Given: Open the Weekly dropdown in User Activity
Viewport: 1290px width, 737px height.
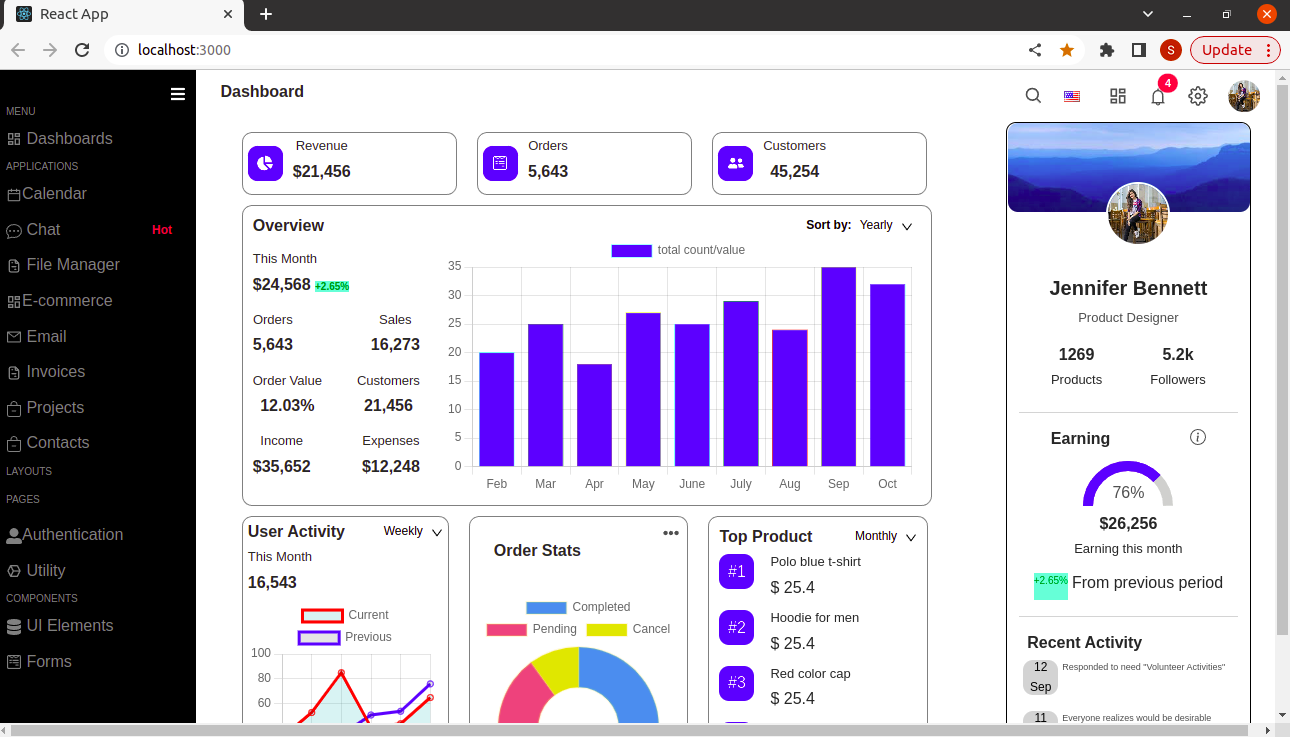Looking at the screenshot, I should [412, 531].
